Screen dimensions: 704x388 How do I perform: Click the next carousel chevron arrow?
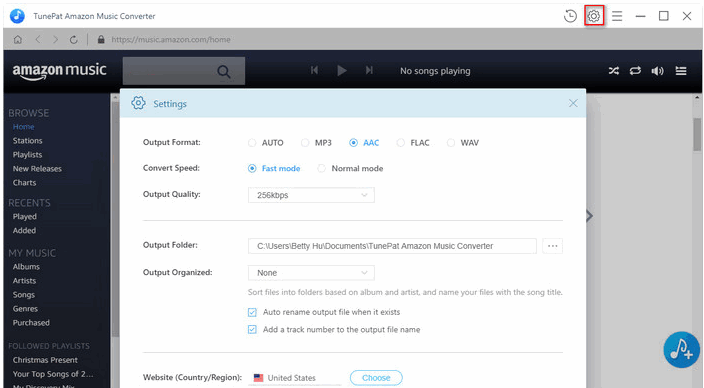[x=590, y=216]
